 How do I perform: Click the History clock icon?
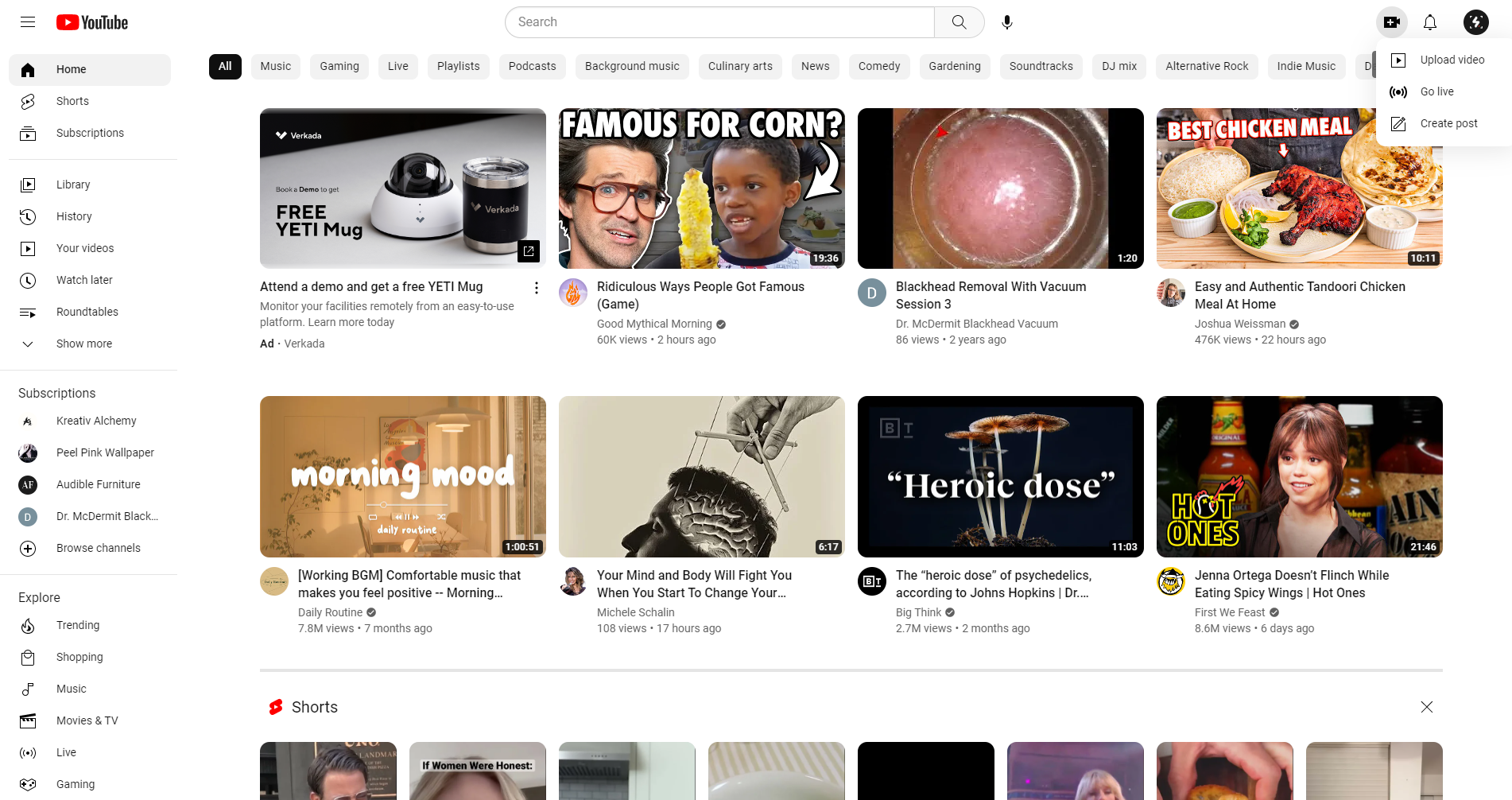28,217
